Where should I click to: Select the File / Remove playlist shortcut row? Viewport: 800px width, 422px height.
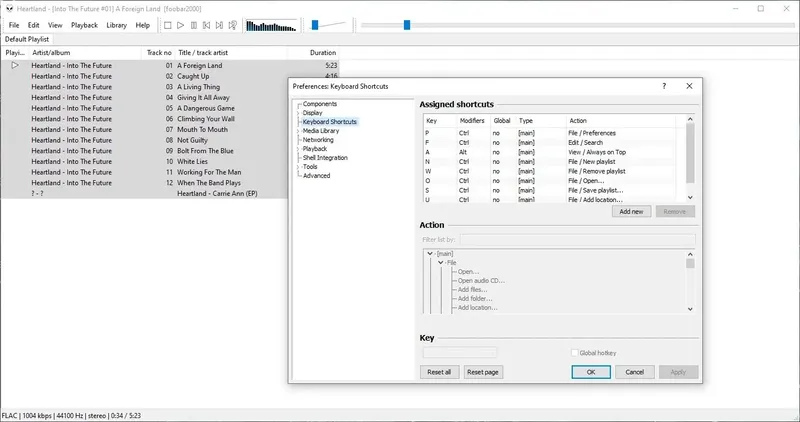click(x=549, y=171)
